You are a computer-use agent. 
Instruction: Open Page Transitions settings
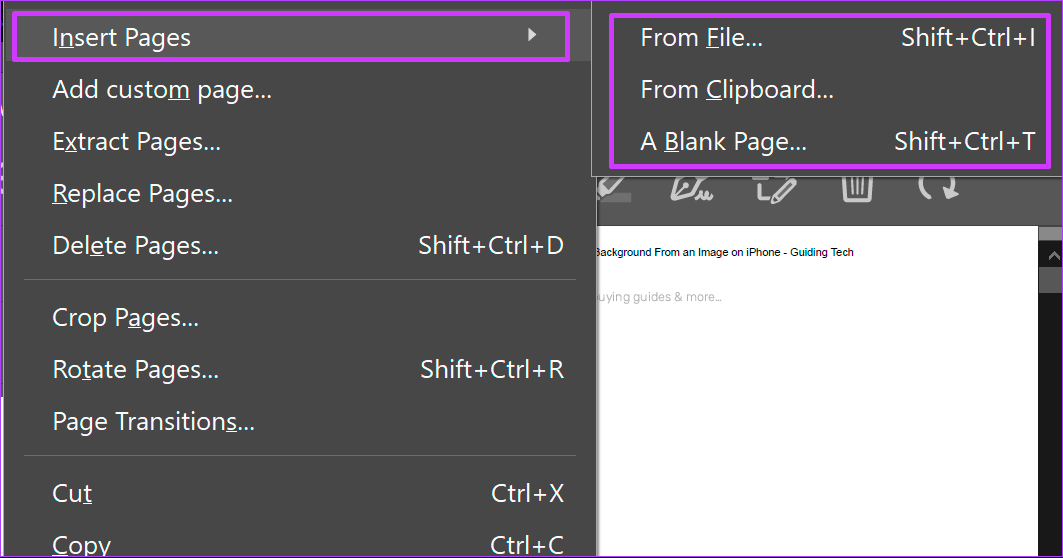(153, 422)
